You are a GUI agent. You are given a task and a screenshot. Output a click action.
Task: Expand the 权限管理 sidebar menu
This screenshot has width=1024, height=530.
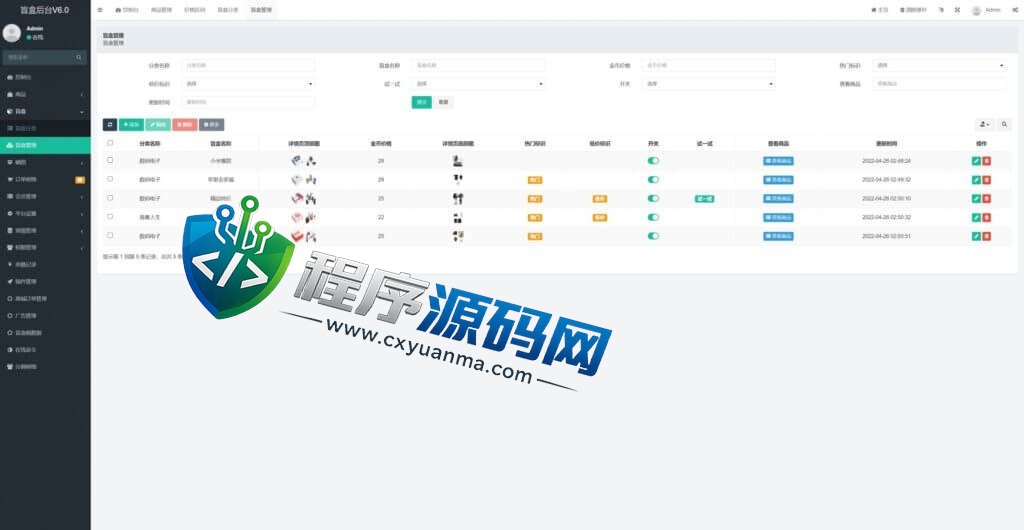(x=45, y=247)
